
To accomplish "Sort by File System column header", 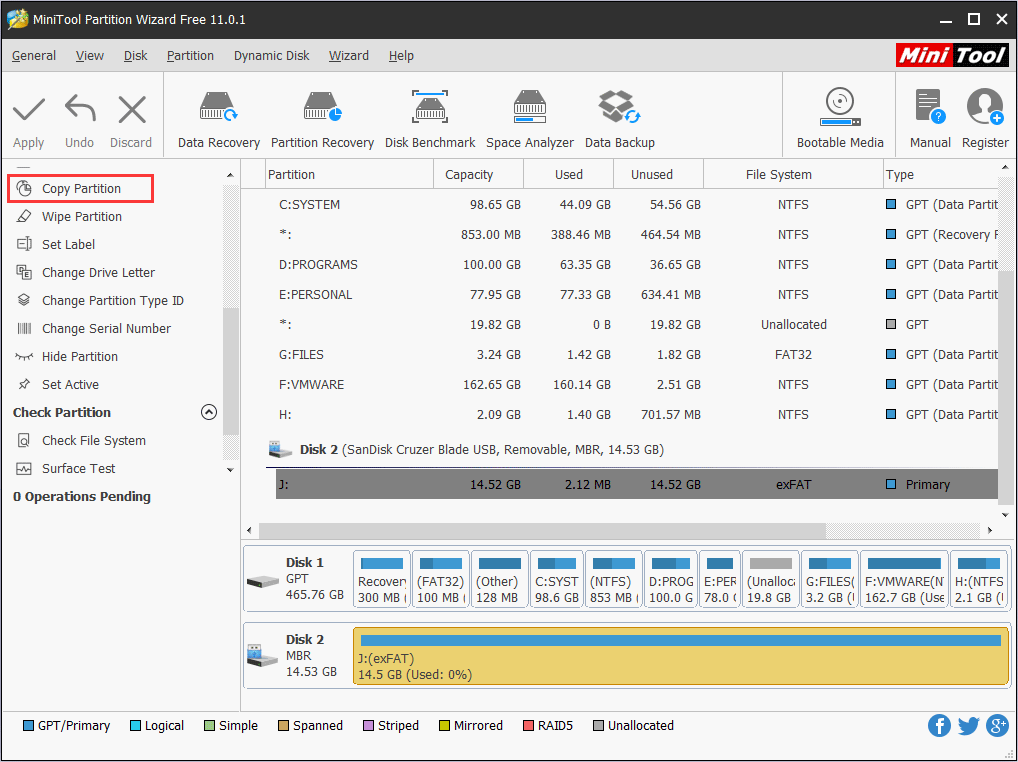I will [793, 175].
